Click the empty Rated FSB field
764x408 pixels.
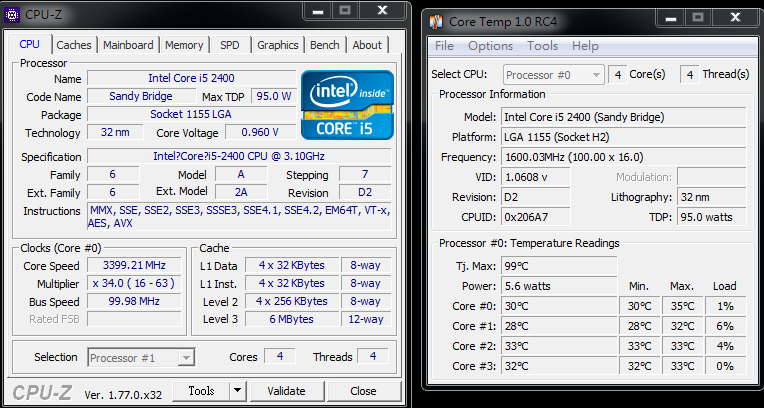(x=134, y=320)
